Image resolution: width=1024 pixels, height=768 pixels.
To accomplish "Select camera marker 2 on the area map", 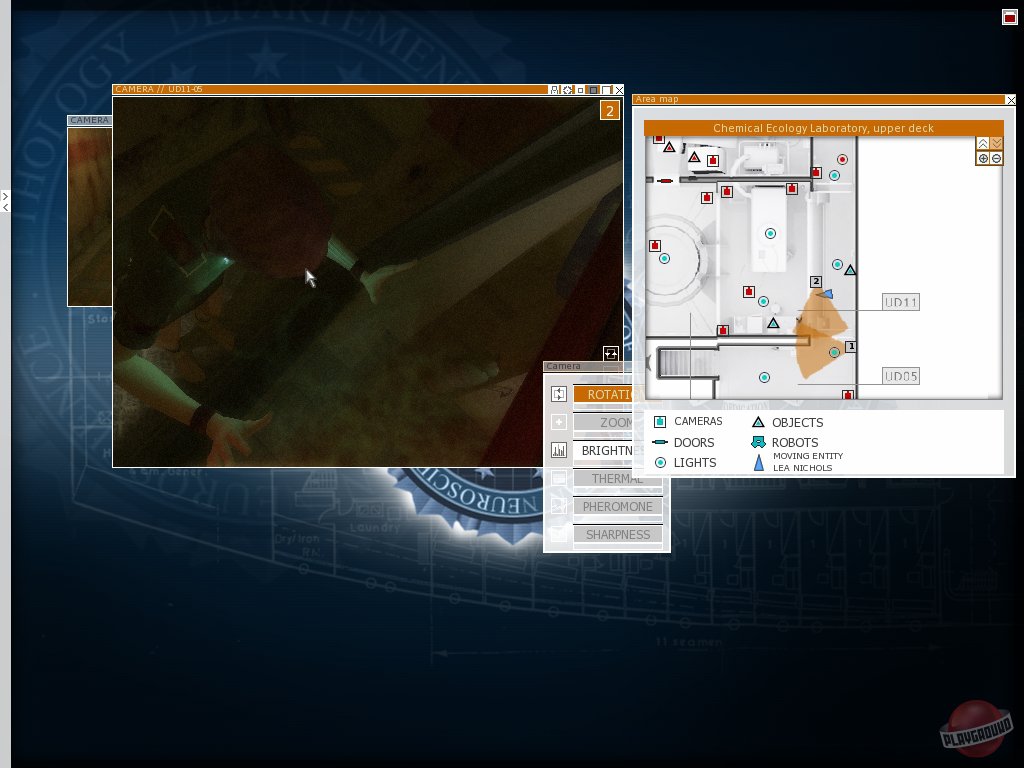I will [x=816, y=281].
